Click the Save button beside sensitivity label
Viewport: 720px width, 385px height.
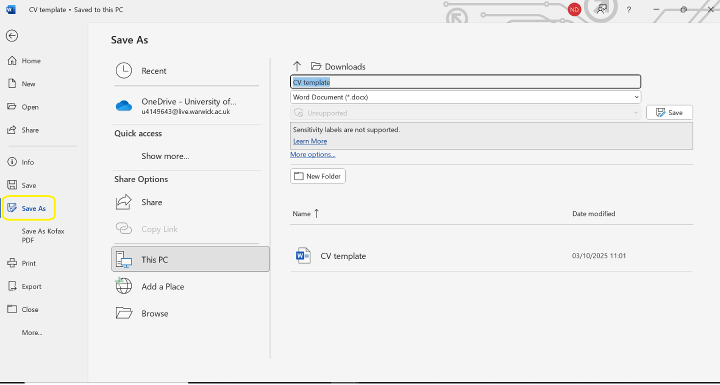click(x=669, y=113)
